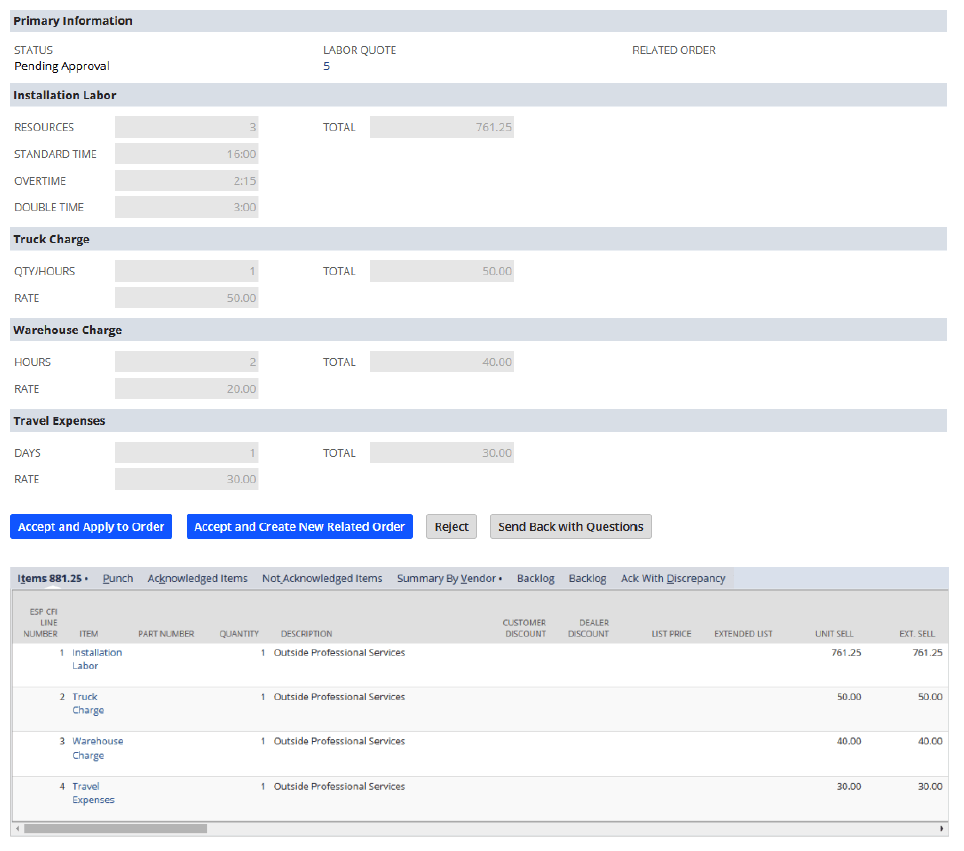This screenshot has width=964, height=851.
Task: Open the Ack With Discrepancy tab
Action: [673, 579]
